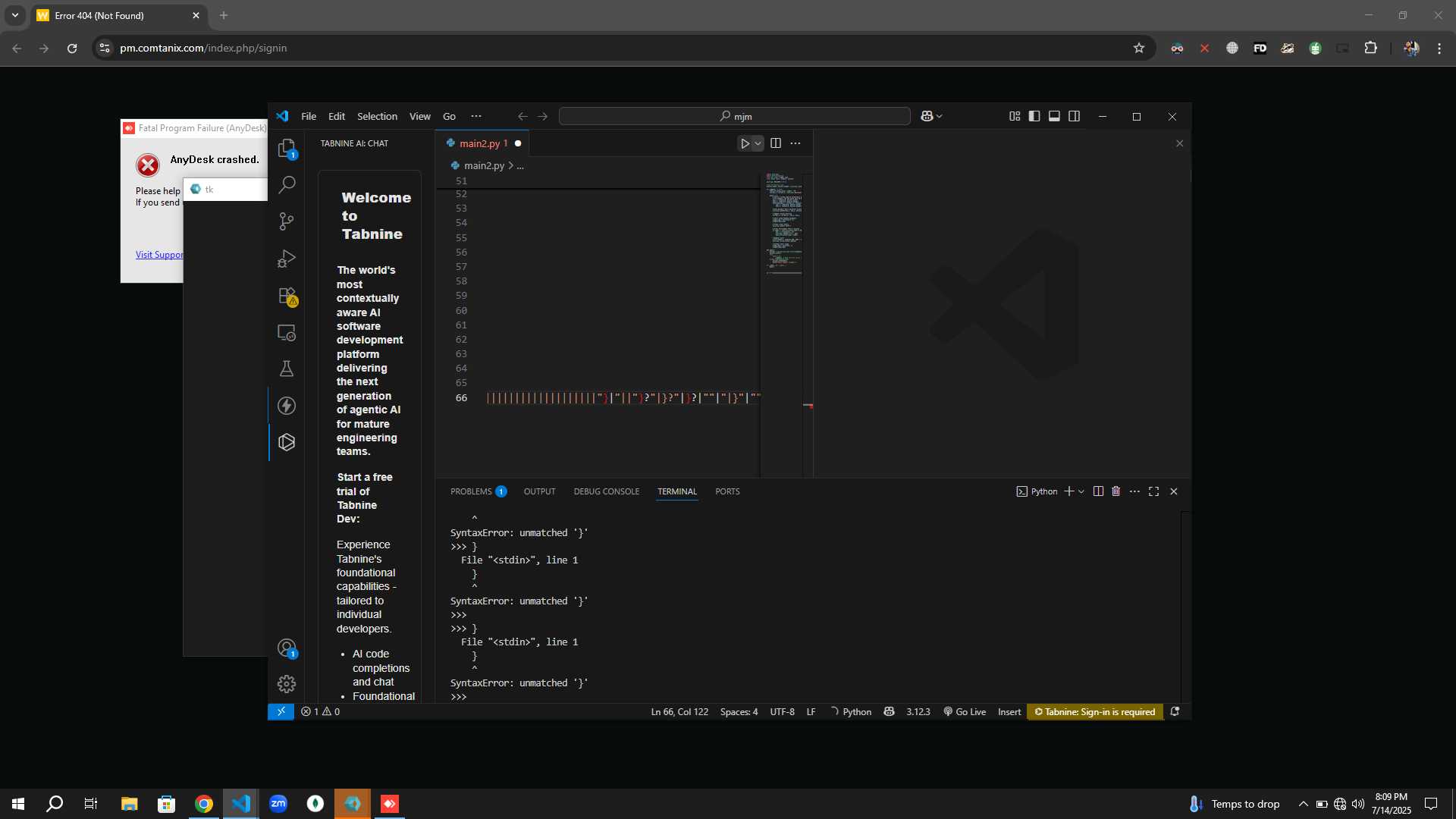
Task: Open terminal panel more actions ellipsis
Action: click(x=1134, y=491)
